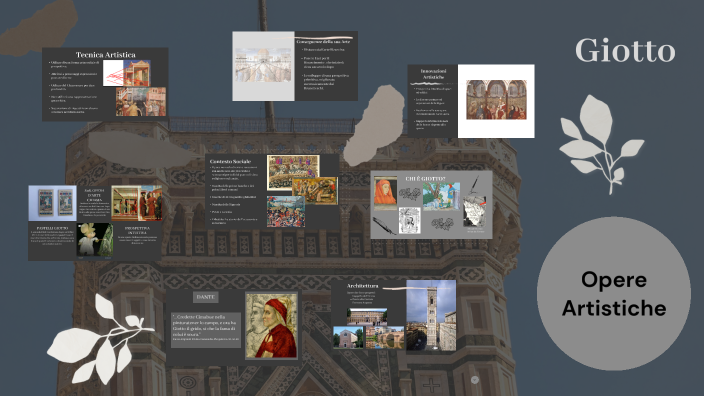
Task: Select the Flagellation perspective painting
Action: (x=136, y=203)
